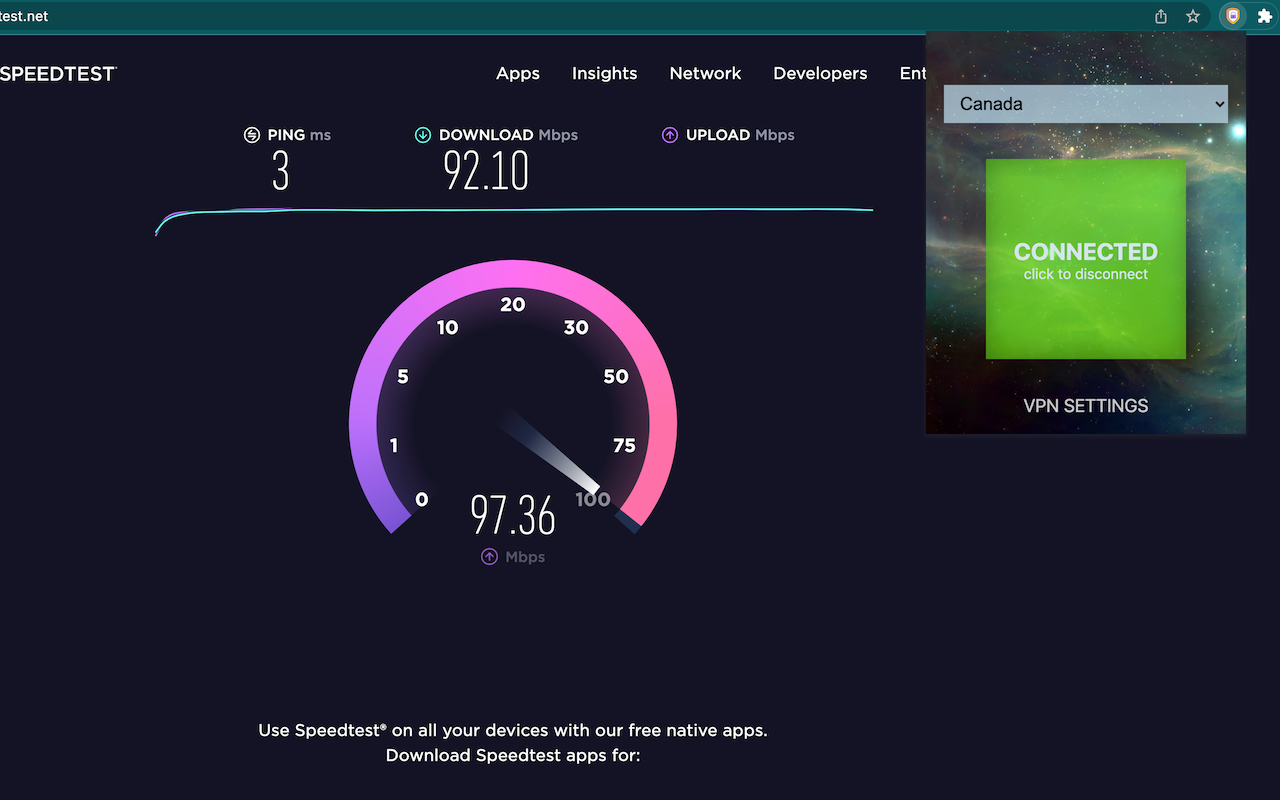Click the address bar URL text
This screenshot has width=1280, height=800.
(x=24, y=16)
